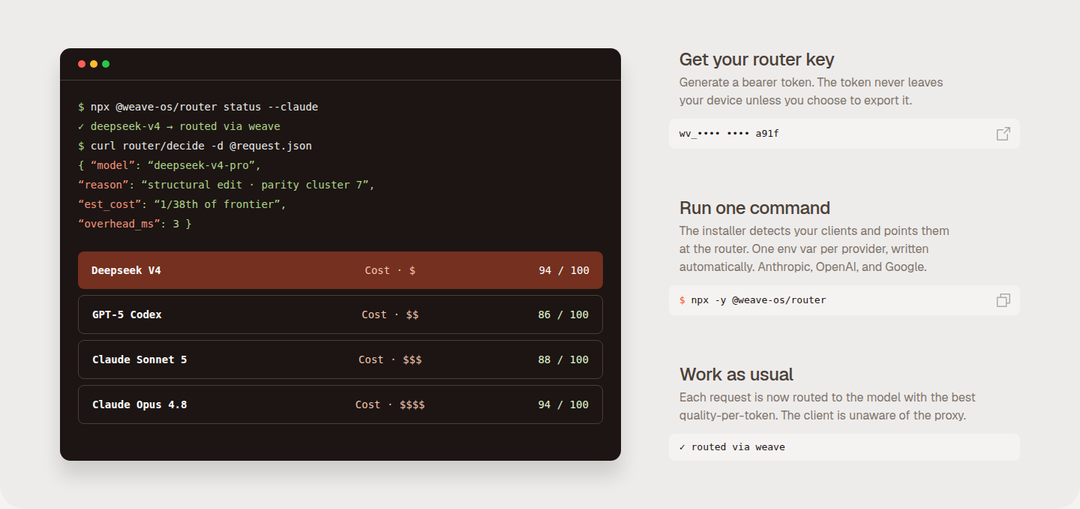Click the "overhead_ms": 3 line
1080x509 pixels.
(x=134, y=224)
